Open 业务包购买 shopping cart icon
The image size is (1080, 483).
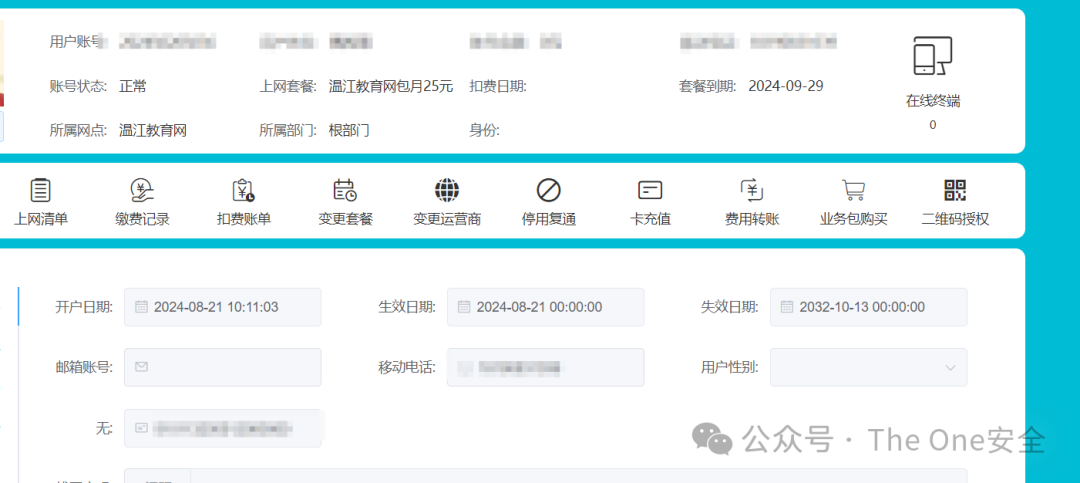[x=853, y=189]
